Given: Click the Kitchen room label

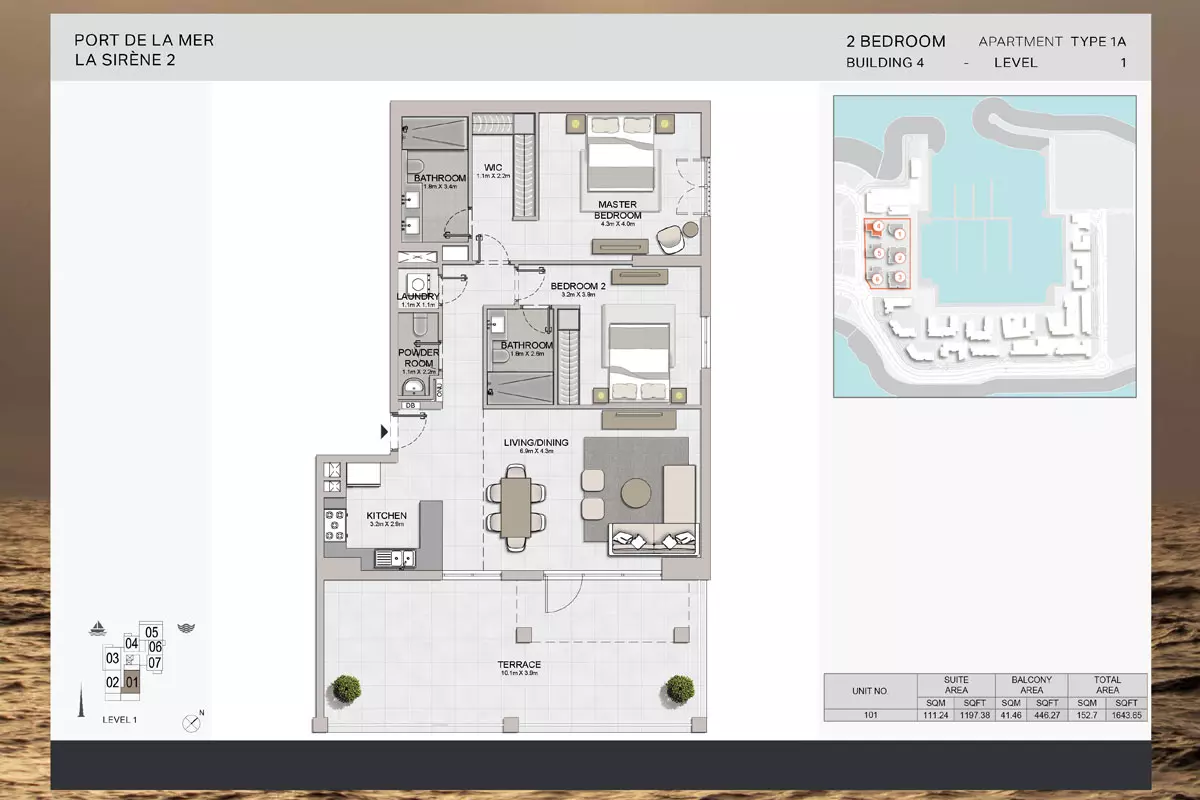Looking at the screenshot, I should click(x=386, y=516).
